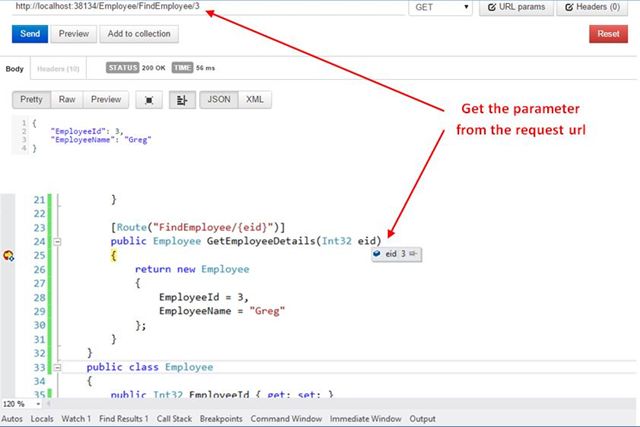Click the request URL field
The image size is (640, 427).
pyautogui.click(x=208, y=7)
